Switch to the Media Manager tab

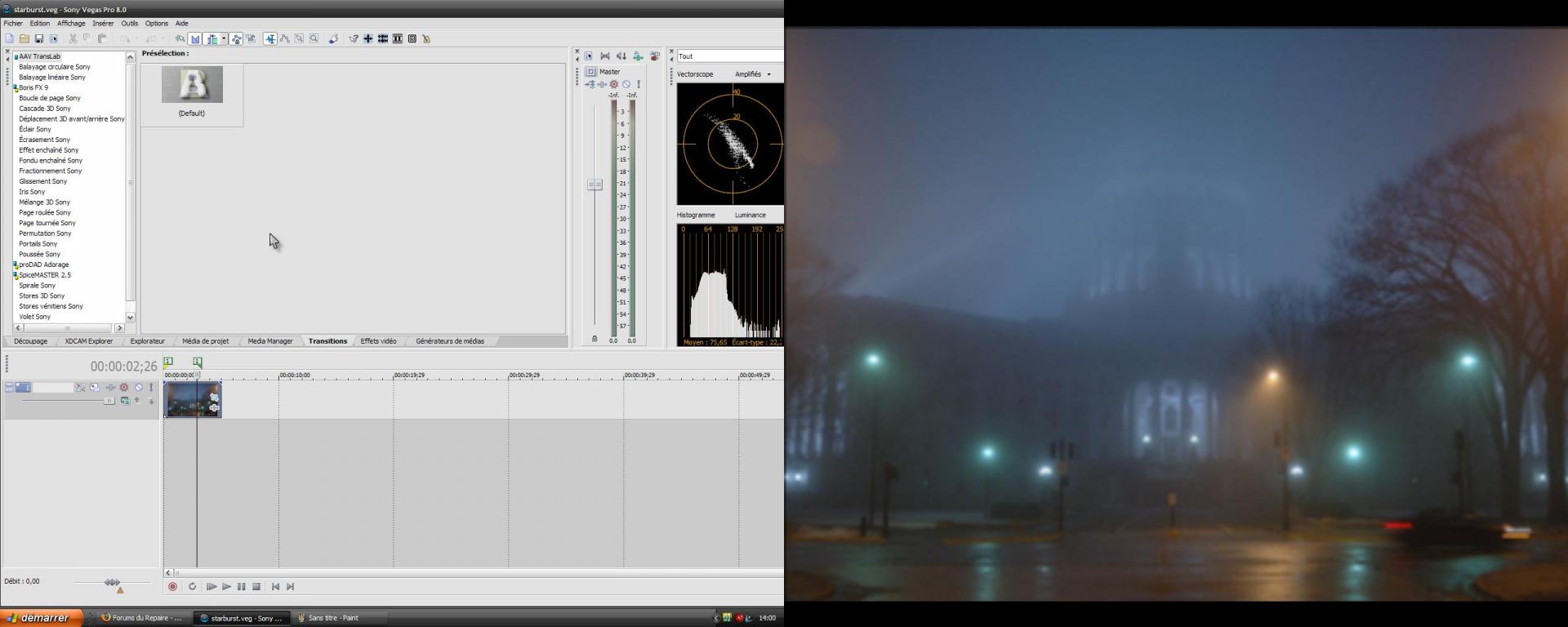tap(269, 341)
